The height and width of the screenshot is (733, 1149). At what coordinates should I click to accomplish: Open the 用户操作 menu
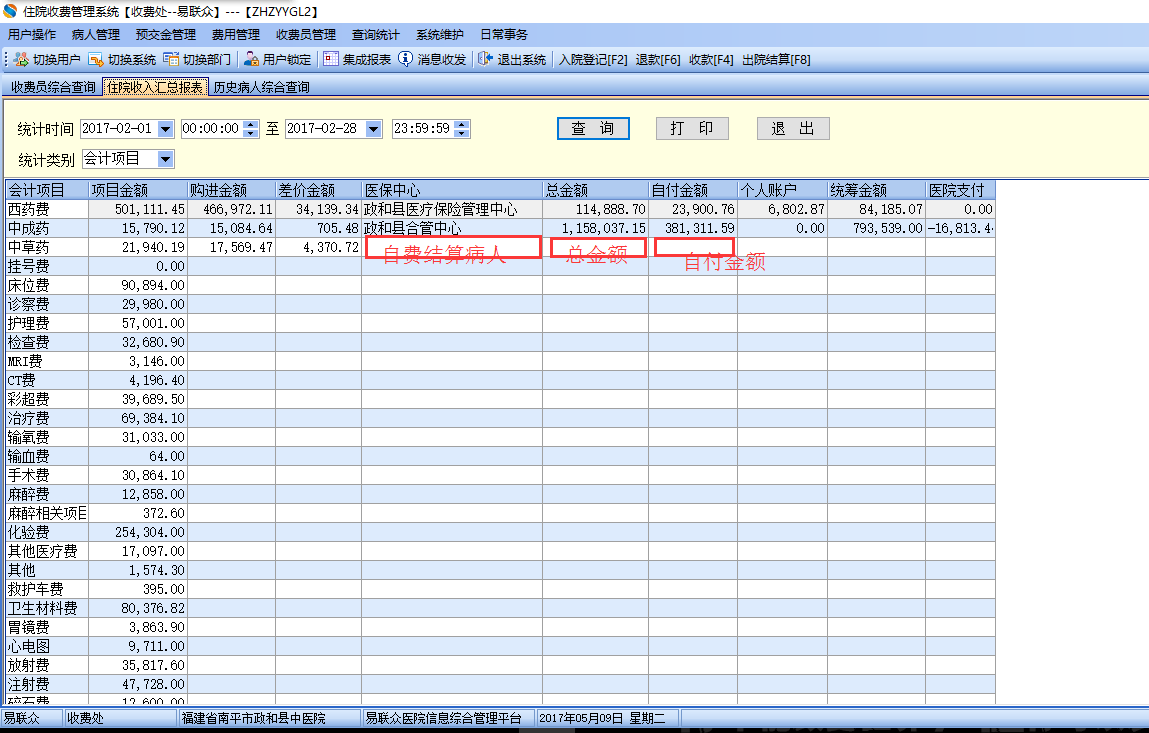tap(32, 34)
